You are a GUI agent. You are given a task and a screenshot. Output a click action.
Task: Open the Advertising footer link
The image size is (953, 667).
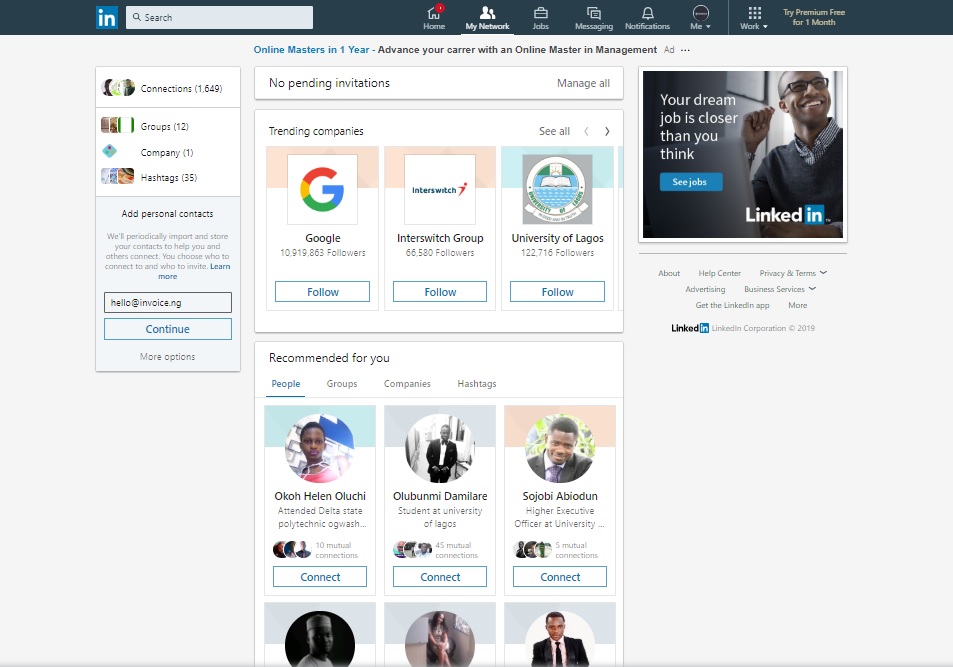[x=705, y=289]
